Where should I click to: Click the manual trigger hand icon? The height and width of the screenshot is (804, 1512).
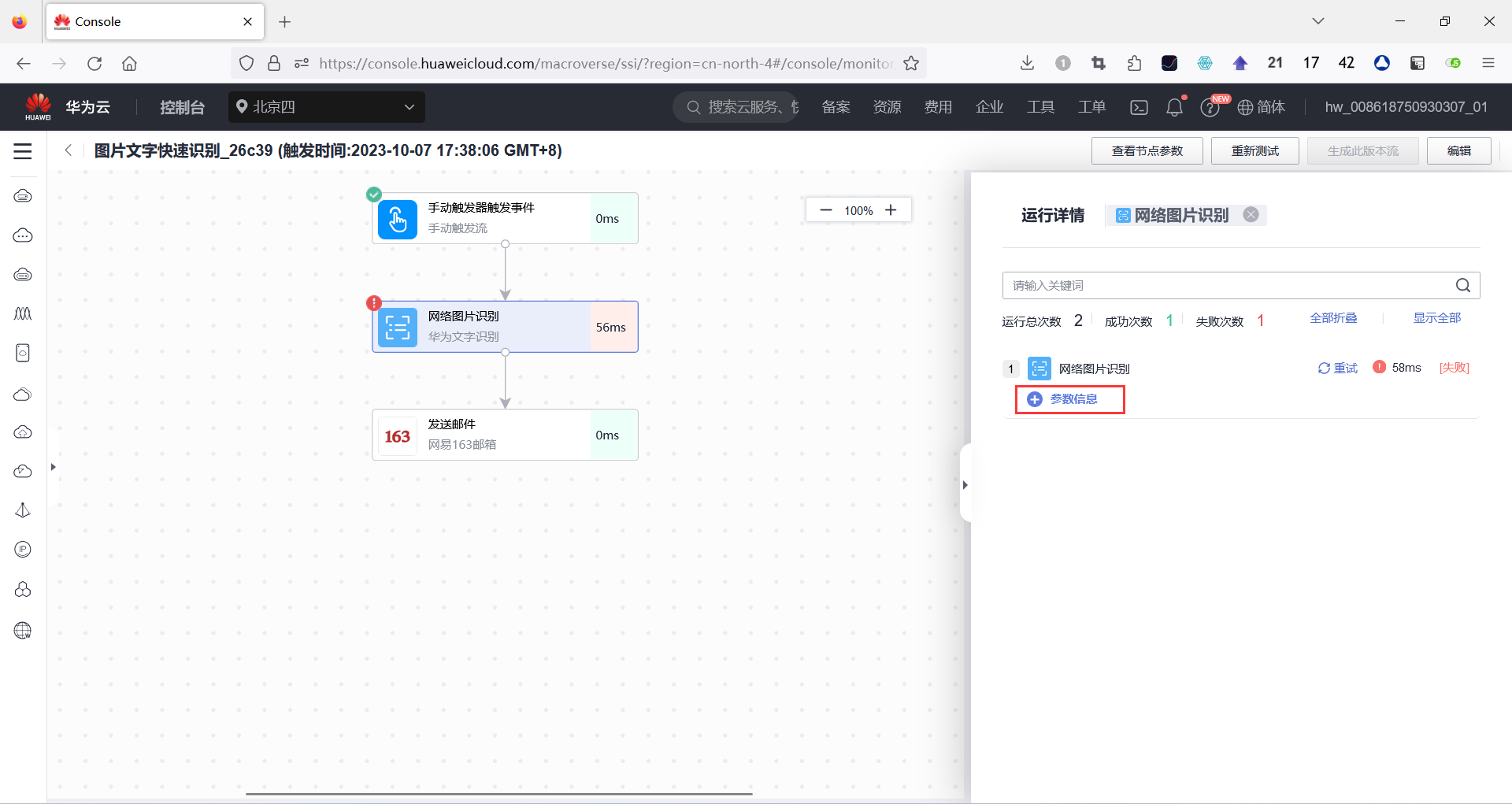pyautogui.click(x=398, y=219)
